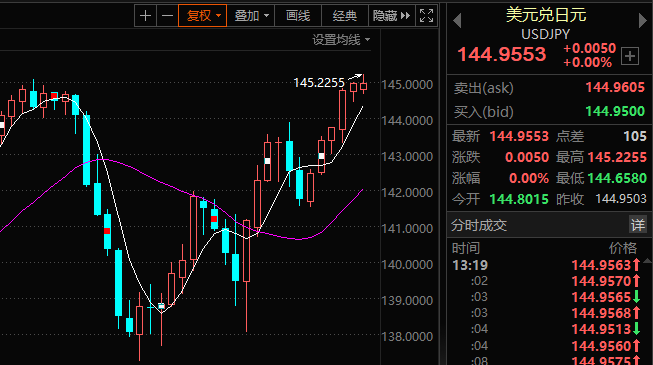
Task: Click the 145.2255 high price label
Action: tap(319, 82)
